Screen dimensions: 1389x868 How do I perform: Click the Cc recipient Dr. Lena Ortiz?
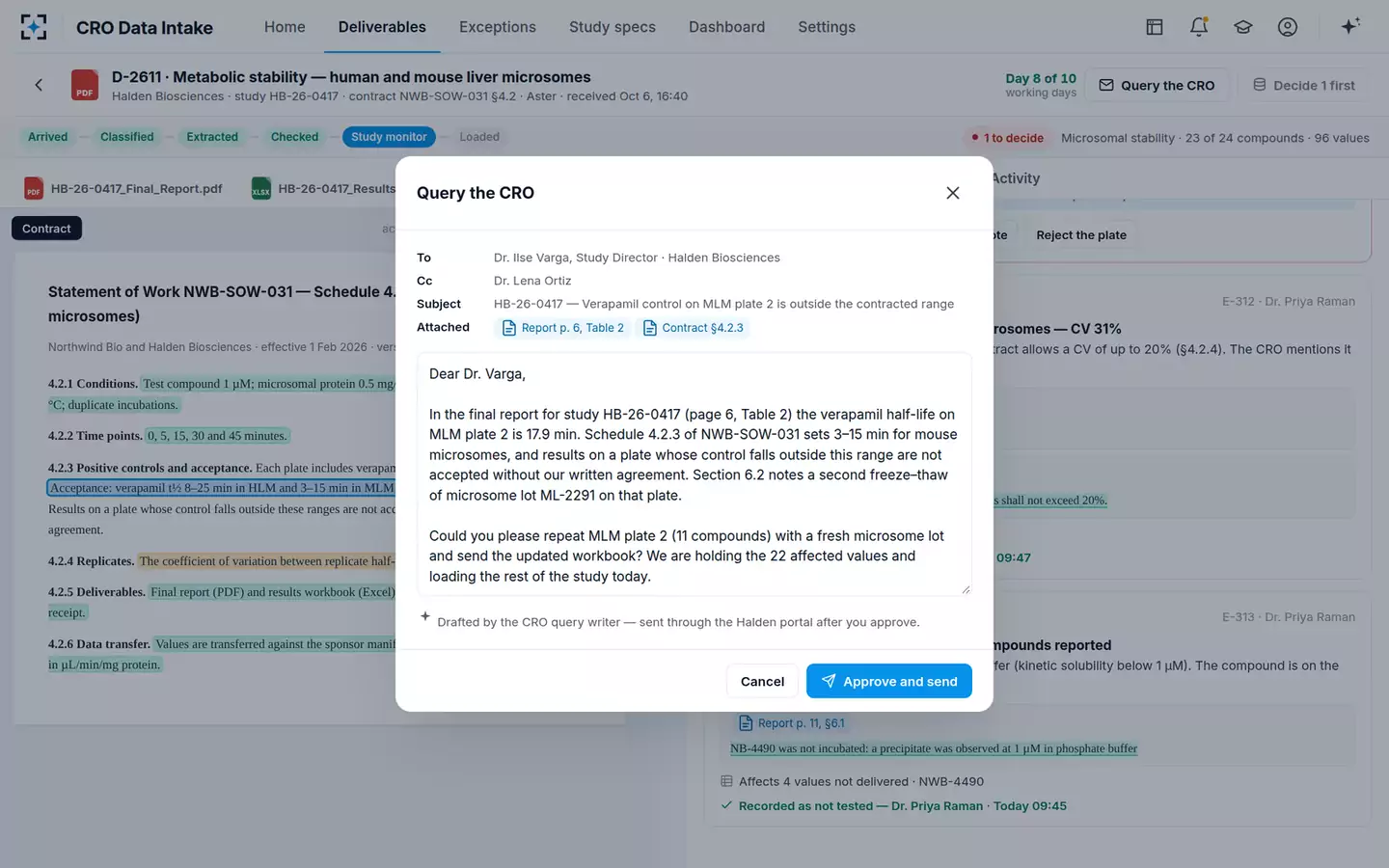[x=532, y=281]
